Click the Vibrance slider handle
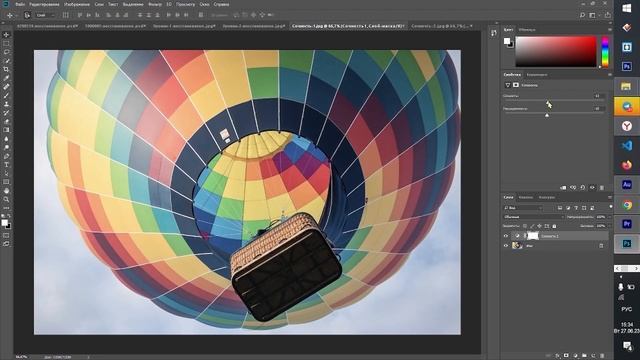This screenshot has height=360, width=640. point(547,102)
